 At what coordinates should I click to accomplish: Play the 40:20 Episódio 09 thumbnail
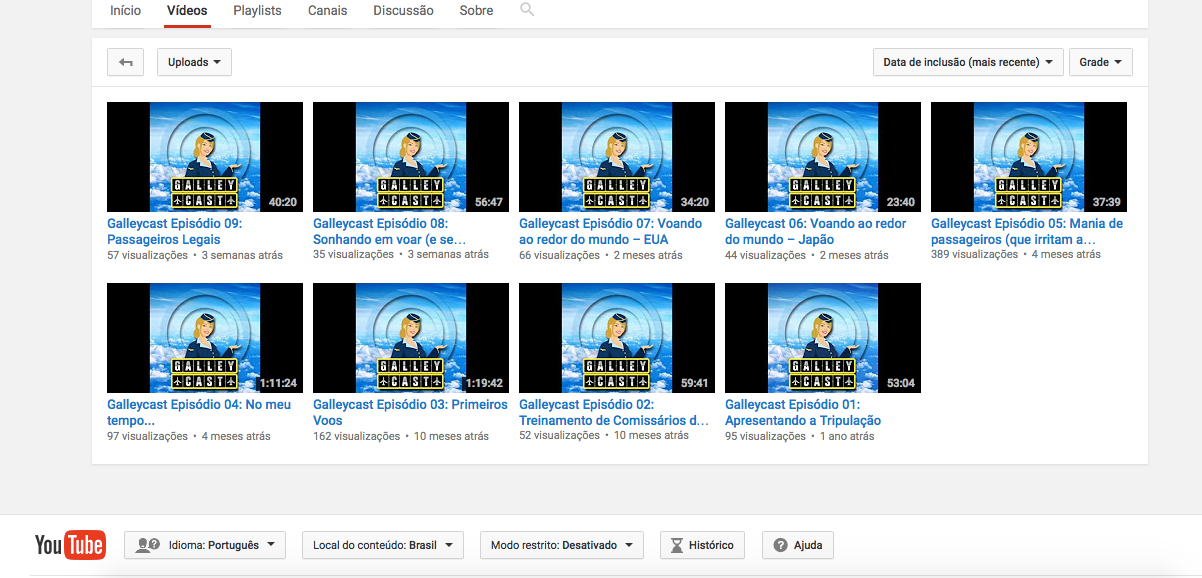click(x=205, y=157)
